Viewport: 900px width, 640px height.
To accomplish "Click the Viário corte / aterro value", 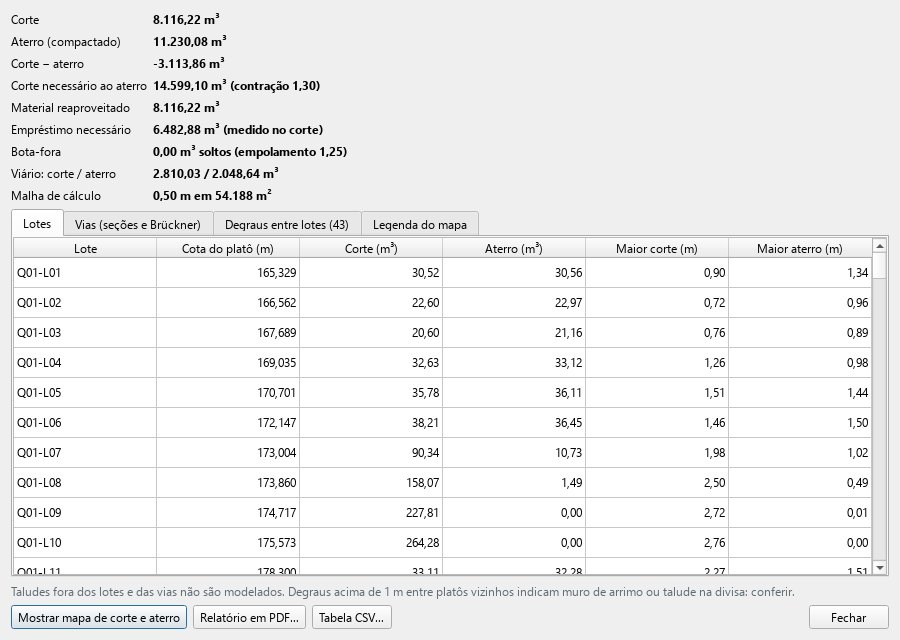I will tap(215, 173).
